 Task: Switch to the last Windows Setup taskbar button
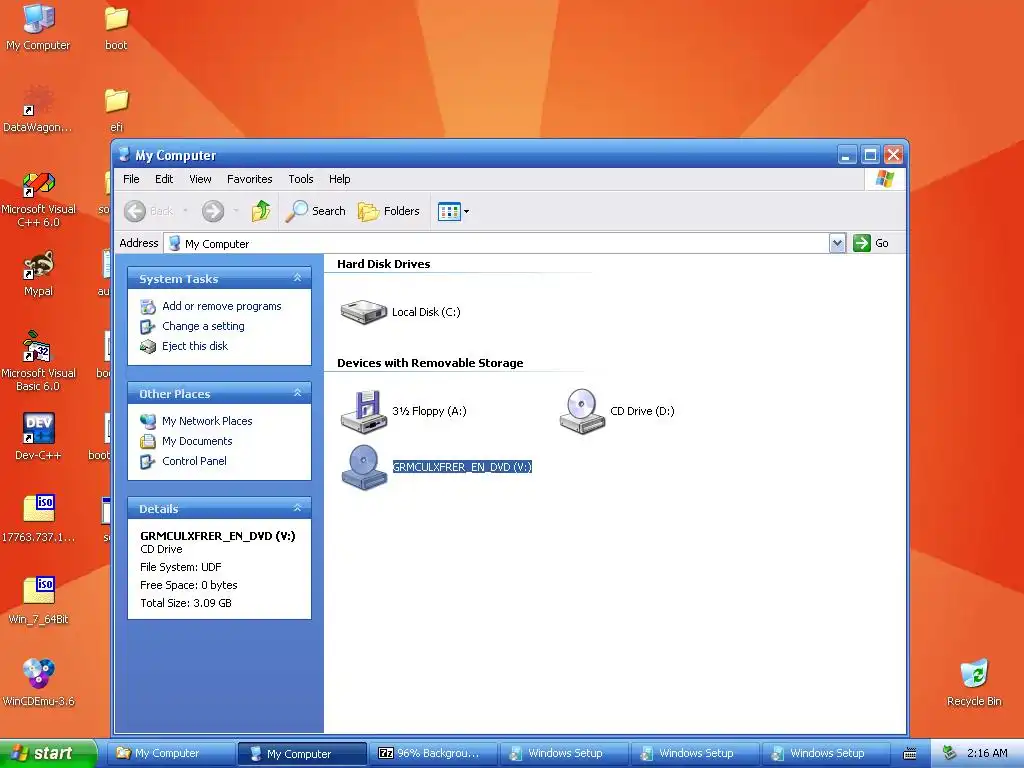[825, 753]
